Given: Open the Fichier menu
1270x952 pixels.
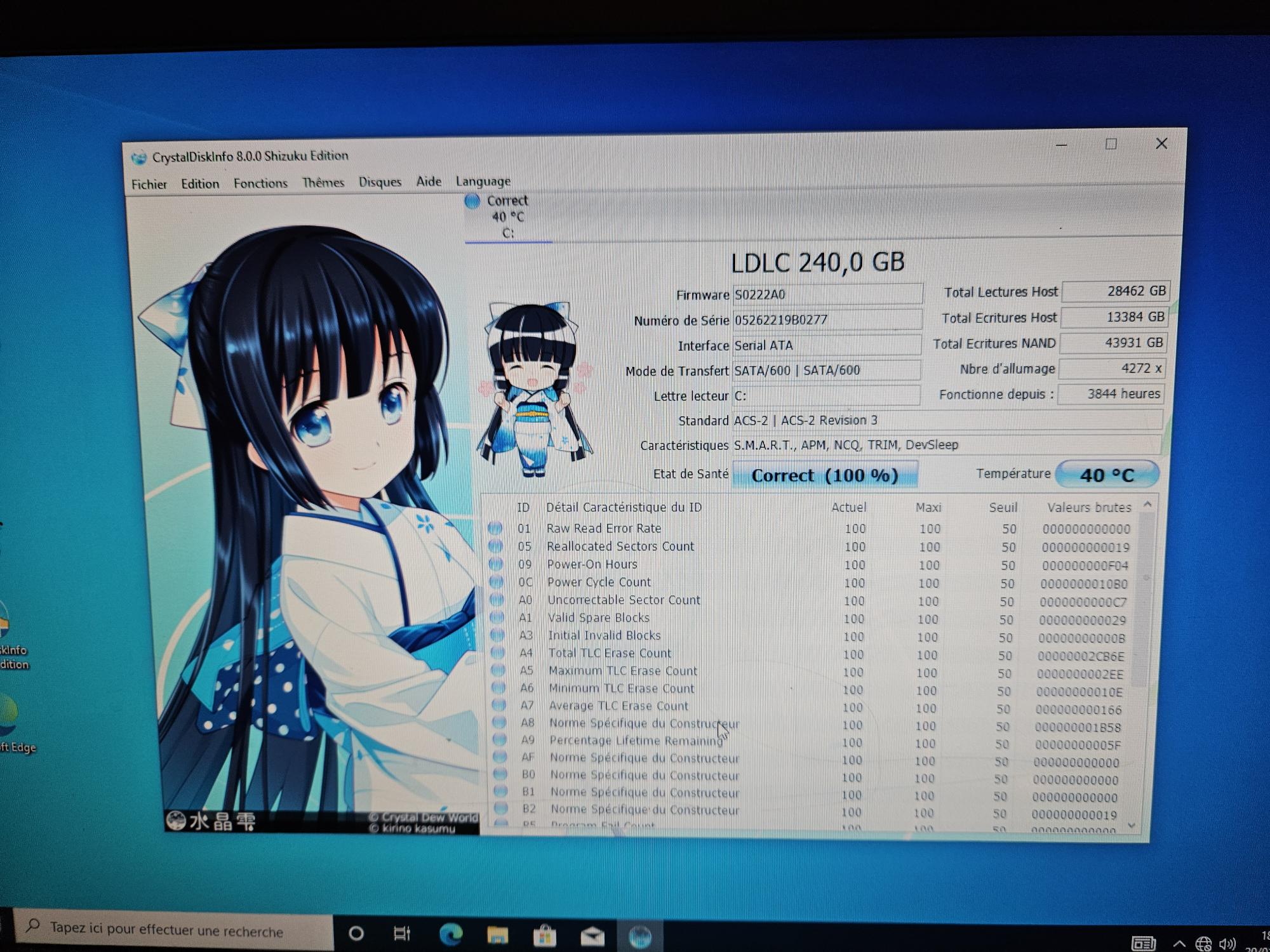Looking at the screenshot, I should click(149, 184).
